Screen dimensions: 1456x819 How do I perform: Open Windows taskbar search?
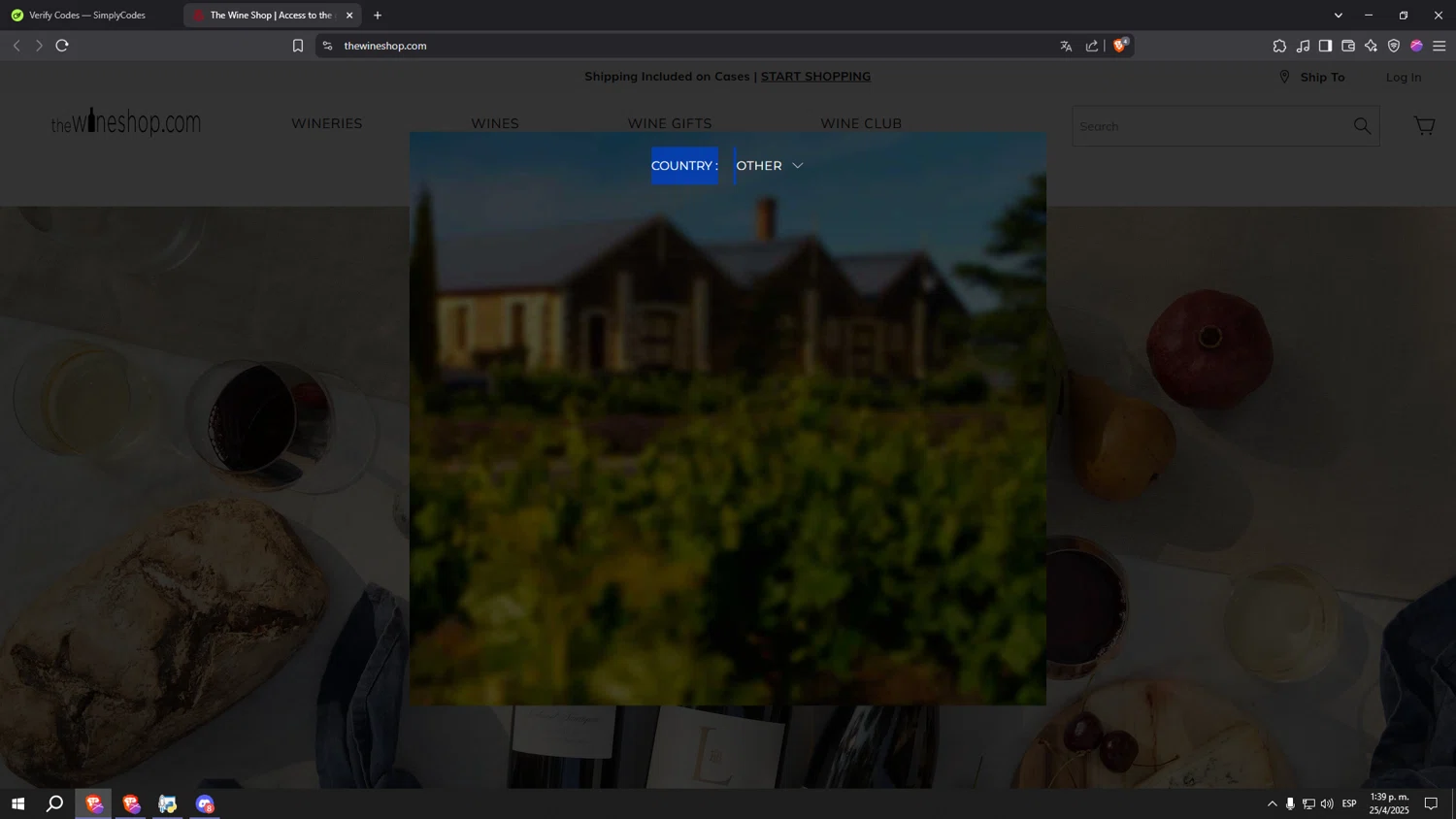pos(55,803)
